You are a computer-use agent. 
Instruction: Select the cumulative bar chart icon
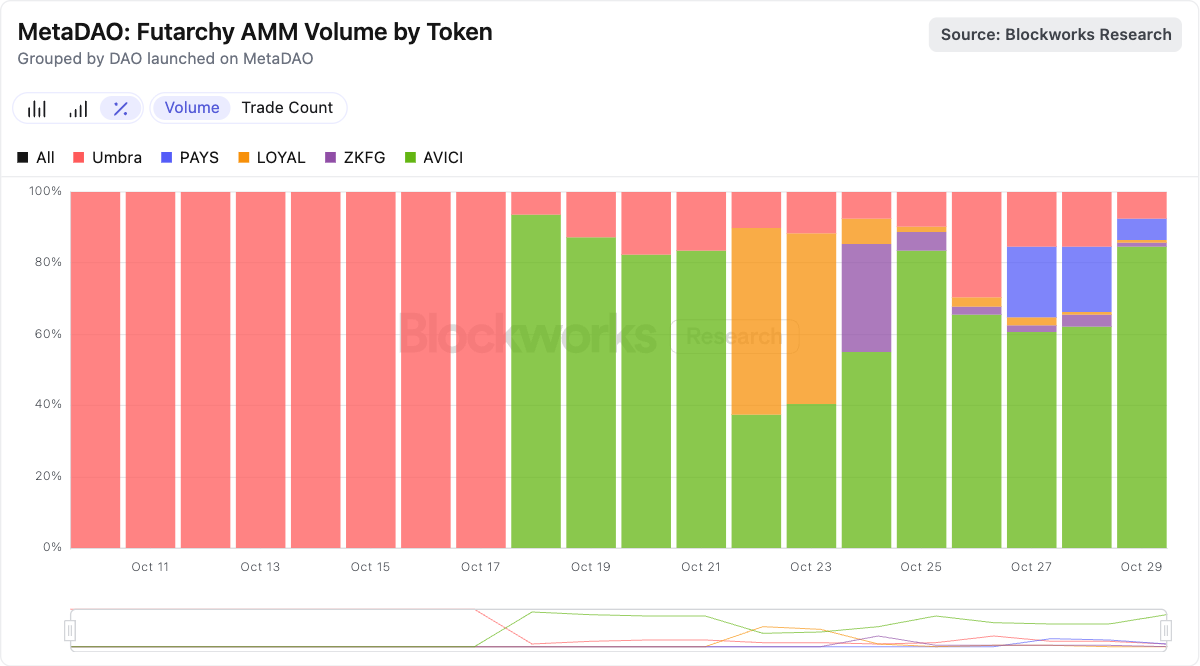pos(78,108)
